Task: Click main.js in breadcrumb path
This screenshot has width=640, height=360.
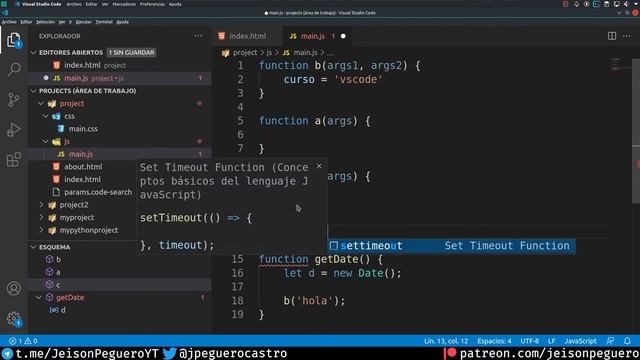Action: pos(305,53)
